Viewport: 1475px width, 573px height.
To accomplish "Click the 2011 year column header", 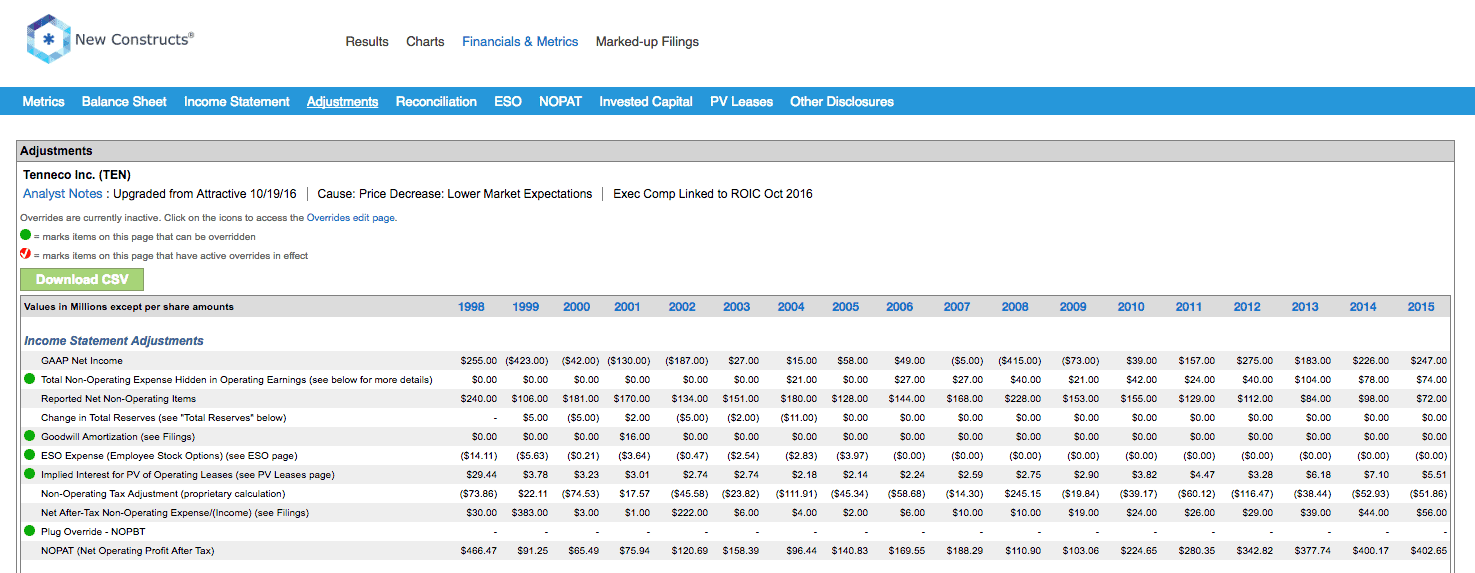I will click(1189, 307).
